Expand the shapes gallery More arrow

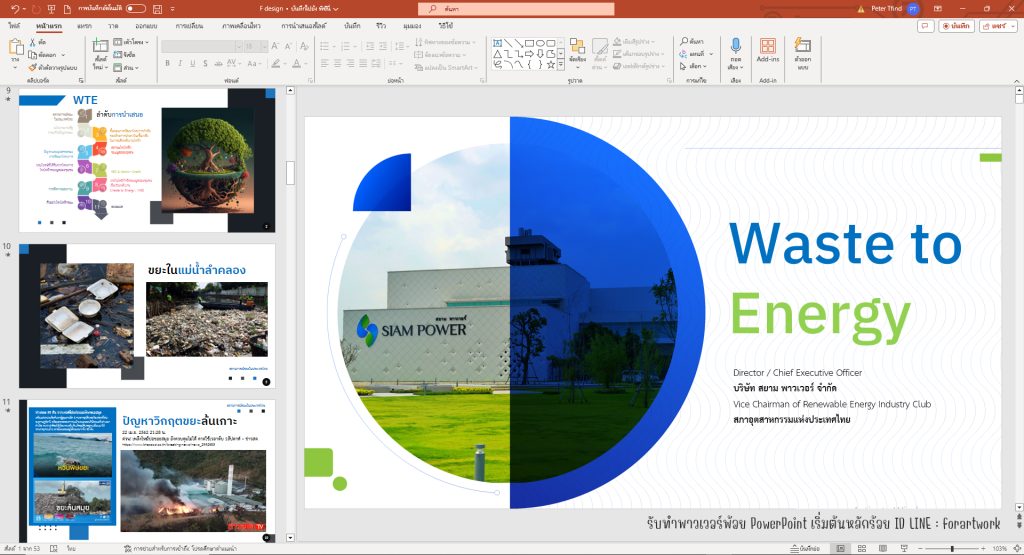(560, 65)
